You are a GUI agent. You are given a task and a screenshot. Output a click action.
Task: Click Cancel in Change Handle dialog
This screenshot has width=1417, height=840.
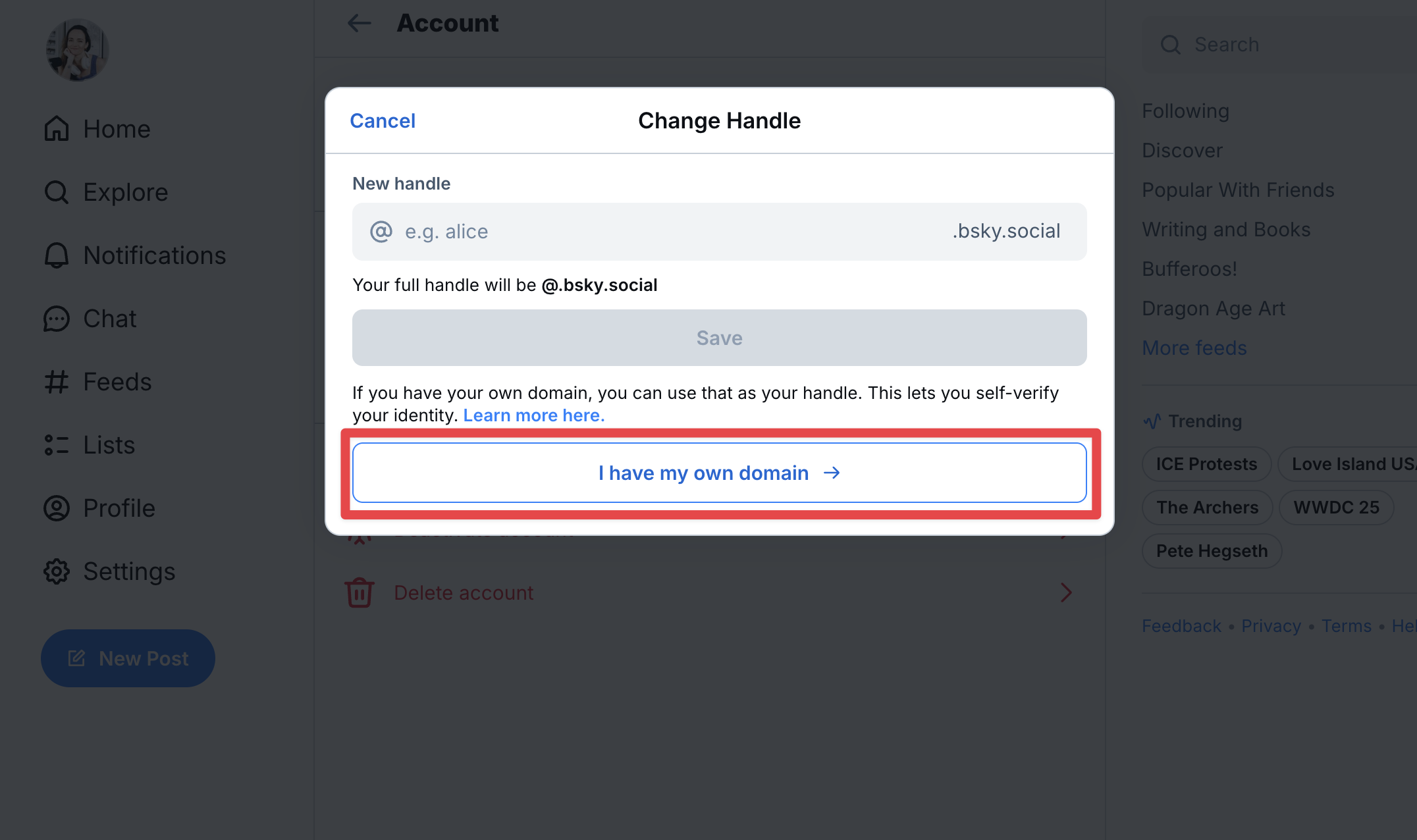point(383,121)
